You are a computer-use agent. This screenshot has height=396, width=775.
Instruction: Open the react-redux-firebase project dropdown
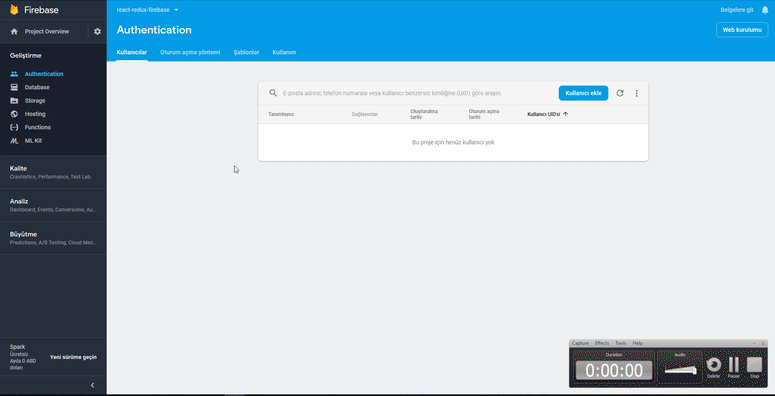tap(147, 10)
